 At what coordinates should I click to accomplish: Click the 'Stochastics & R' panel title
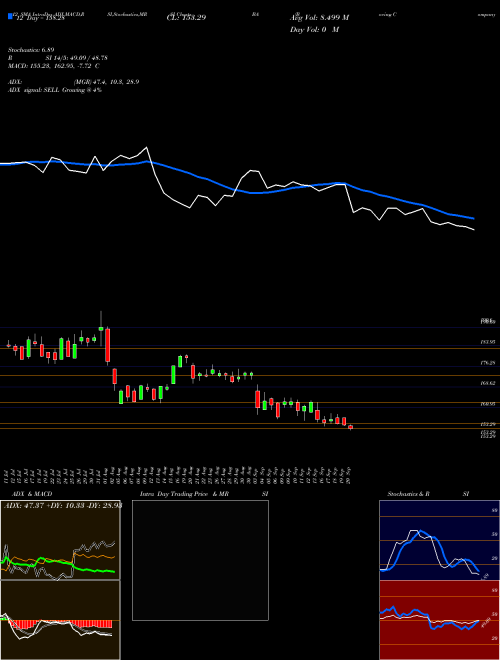click(409, 494)
